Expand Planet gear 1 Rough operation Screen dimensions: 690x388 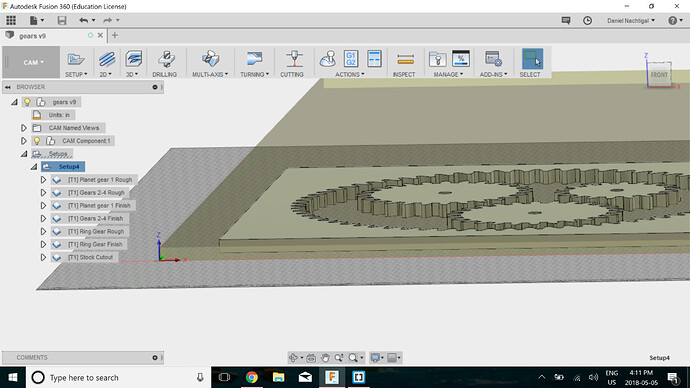point(43,179)
